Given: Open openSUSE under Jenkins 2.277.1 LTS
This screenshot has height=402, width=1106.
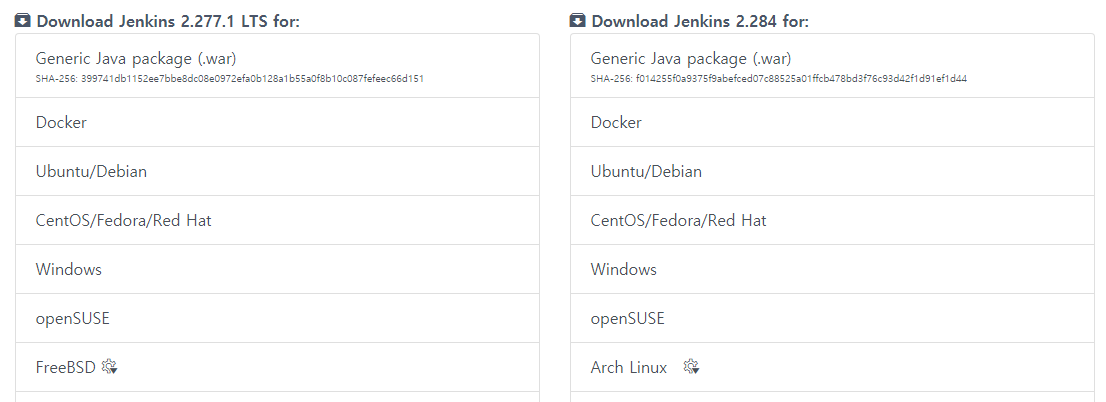Looking at the screenshot, I should click(277, 318).
